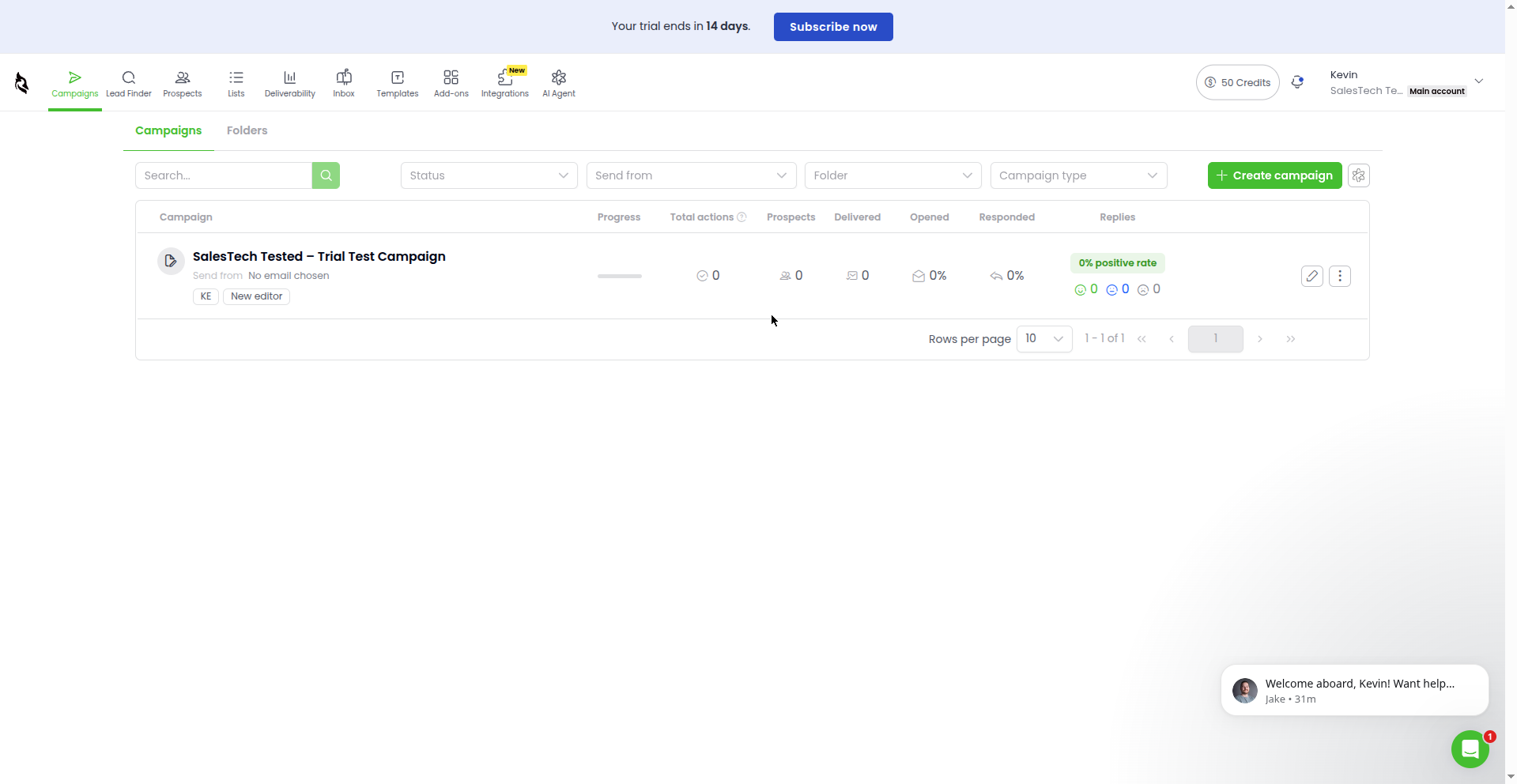Expand the Send from filter dropdown
This screenshot has height=784, width=1517.
(x=692, y=175)
